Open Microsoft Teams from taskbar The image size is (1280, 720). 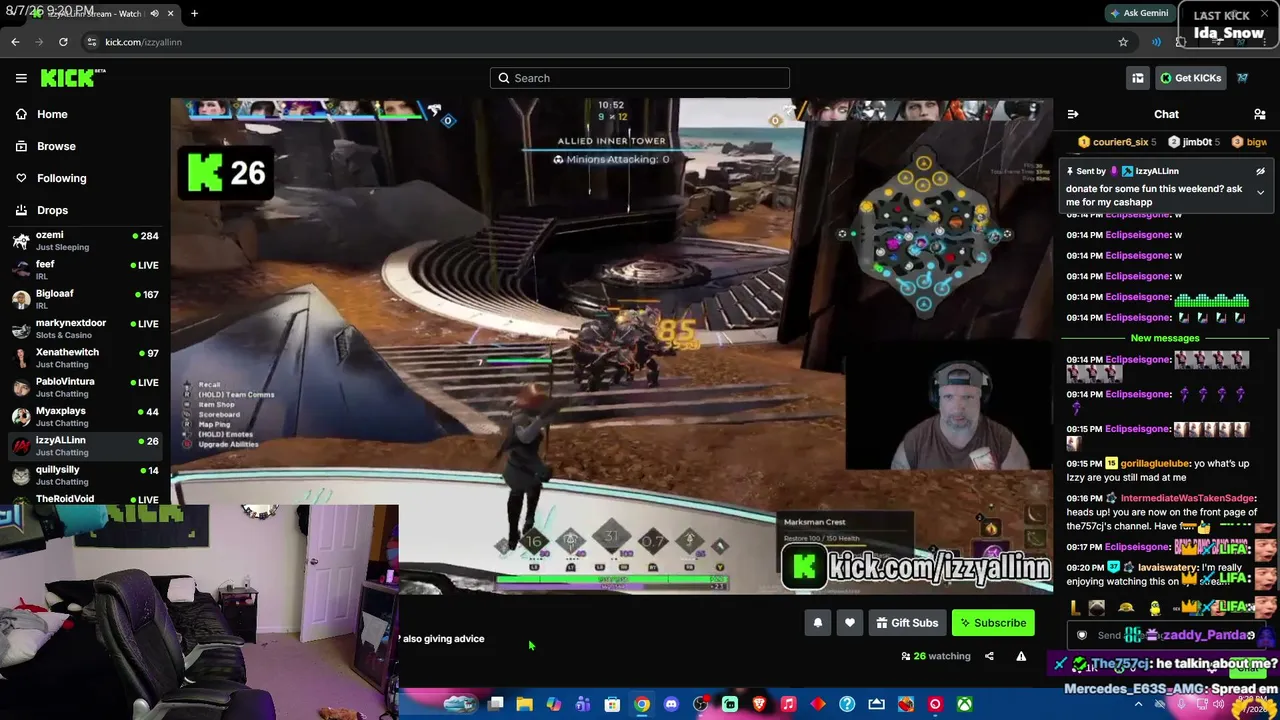(x=583, y=705)
